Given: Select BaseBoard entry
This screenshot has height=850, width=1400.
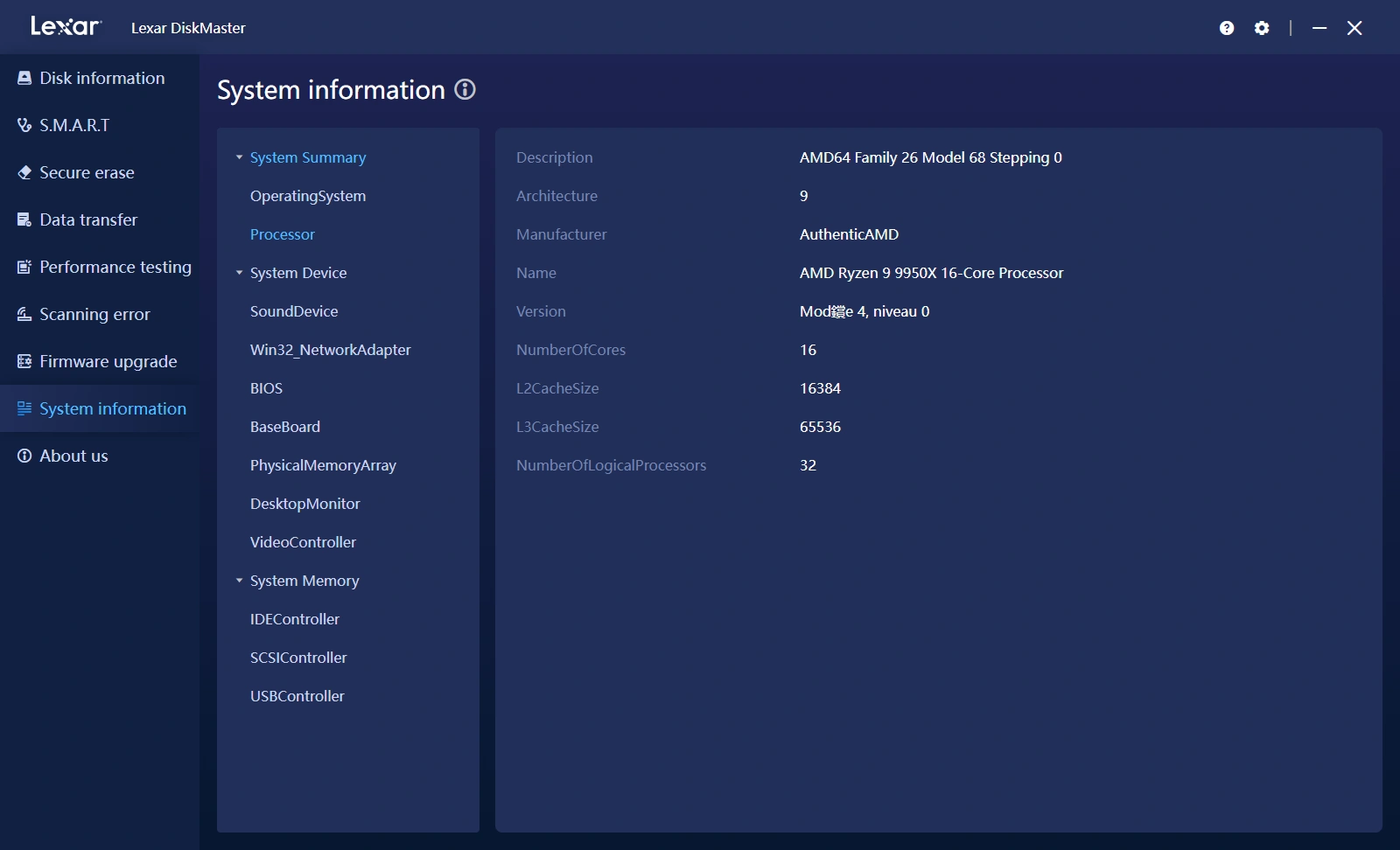Looking at the screenshot, I should [285, 427].
